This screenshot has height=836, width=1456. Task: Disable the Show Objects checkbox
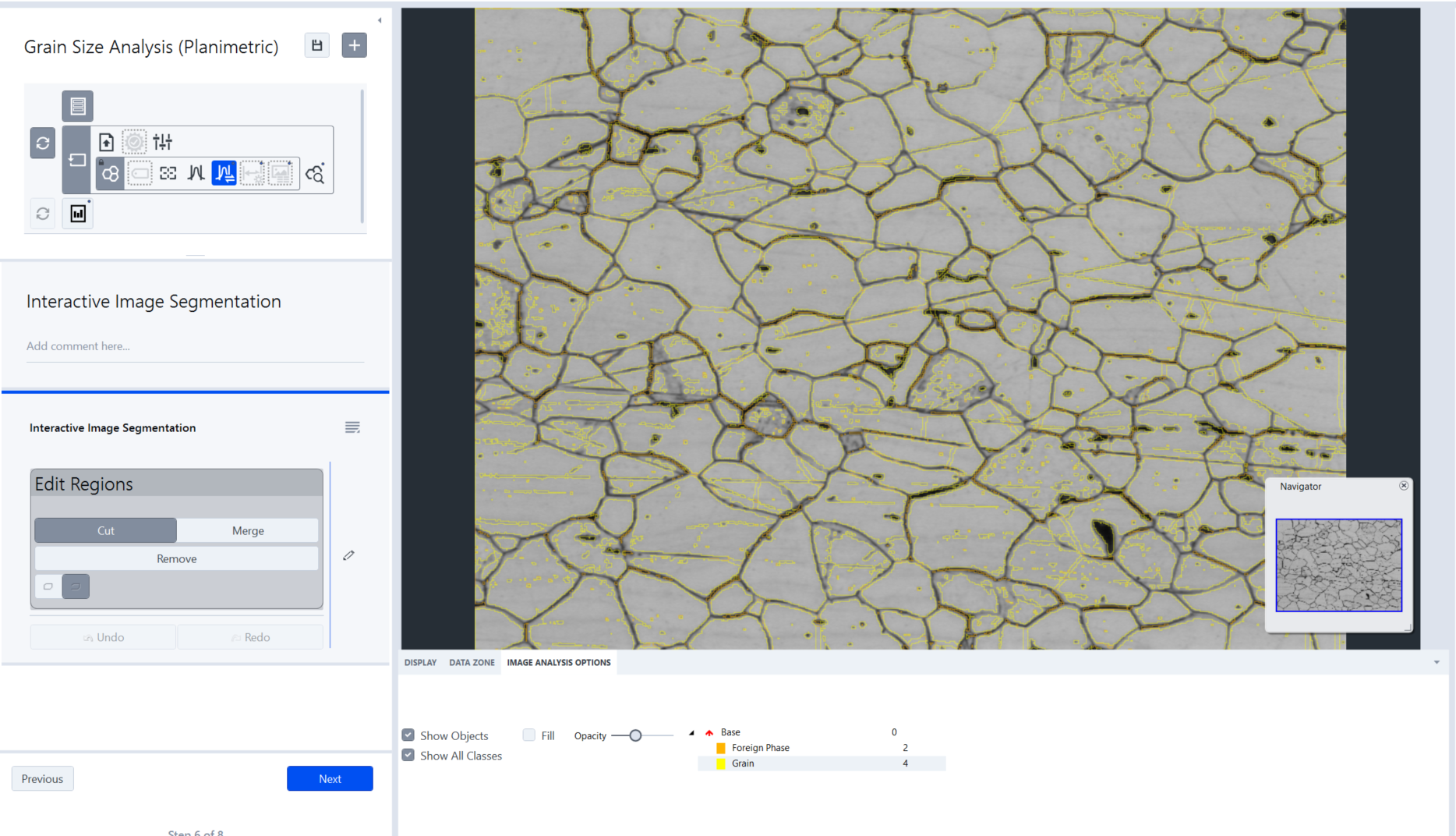click(408, 734)
